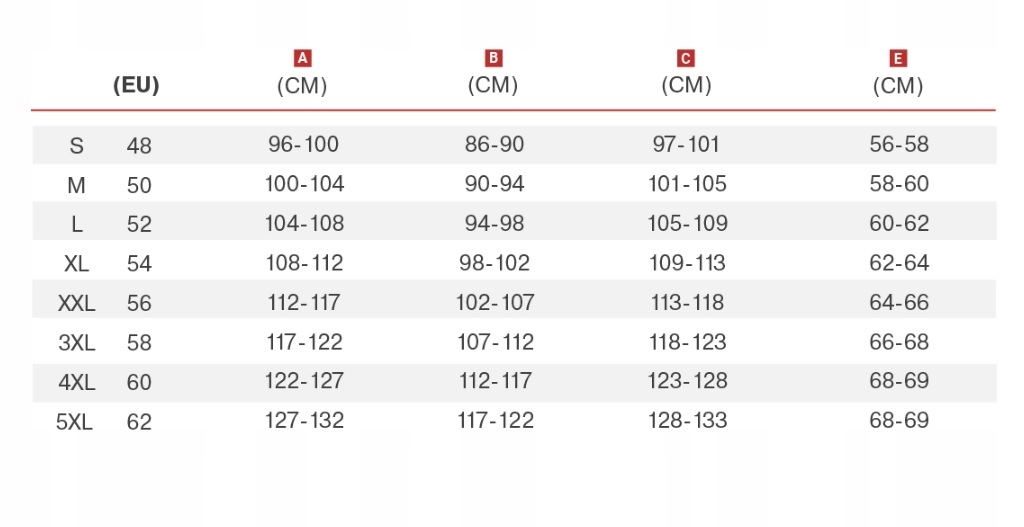Click EU size 54 cell
Viewport: 1024px width, 527px height.
139,264
